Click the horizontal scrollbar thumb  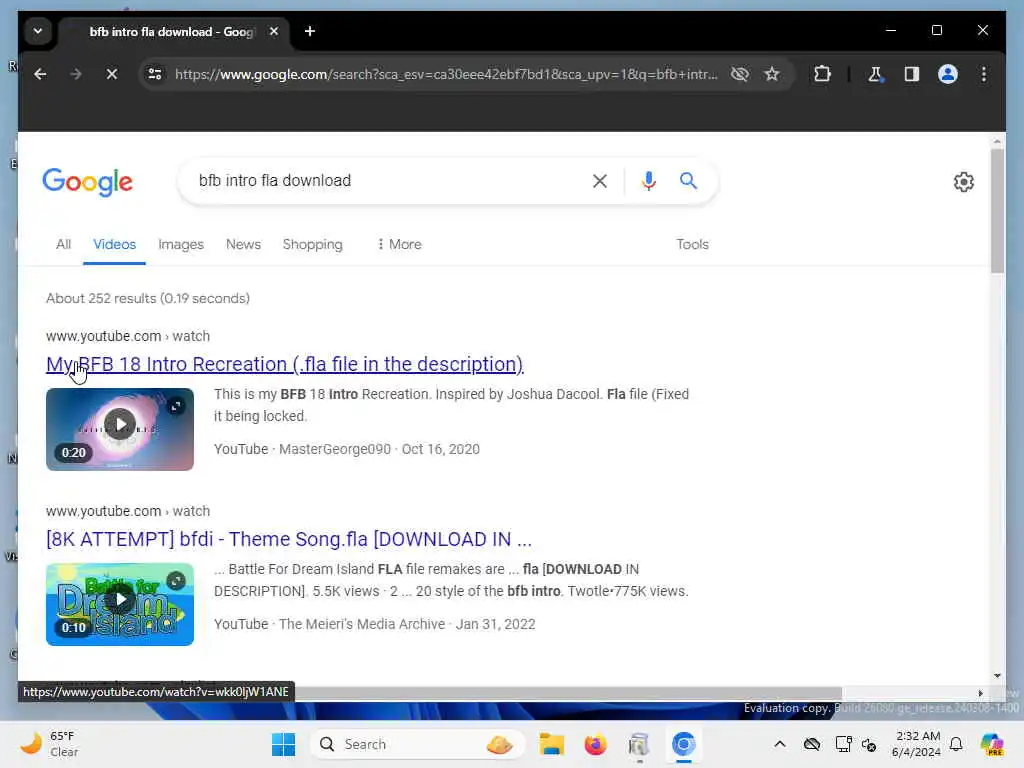click(x=568, y=693)
